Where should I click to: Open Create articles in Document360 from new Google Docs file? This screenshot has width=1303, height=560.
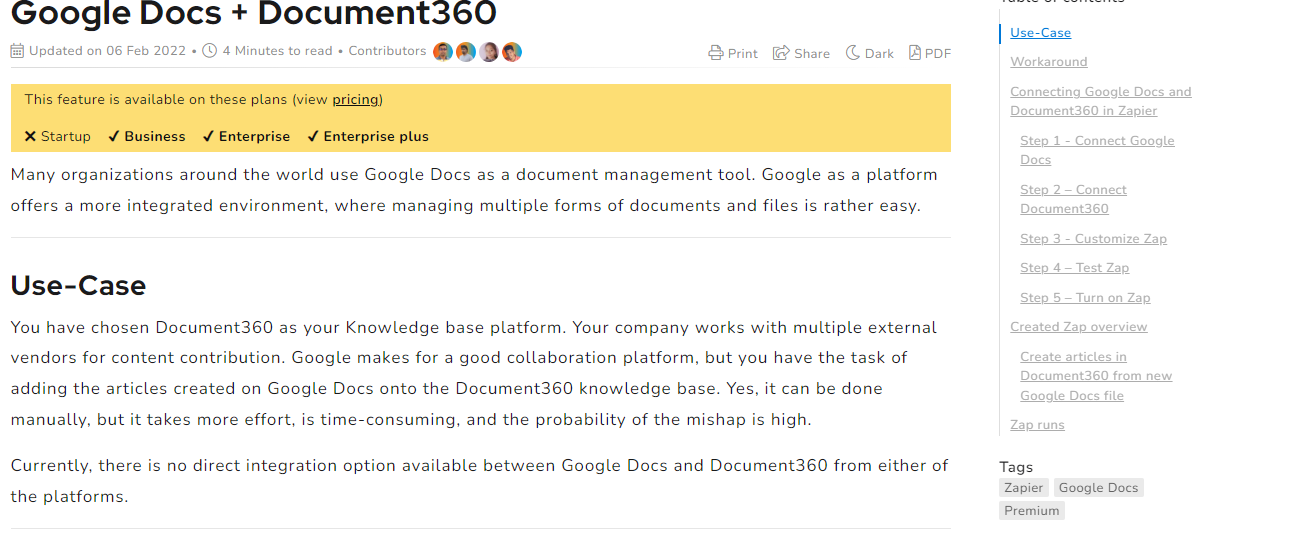click(x=1096, y=376)
